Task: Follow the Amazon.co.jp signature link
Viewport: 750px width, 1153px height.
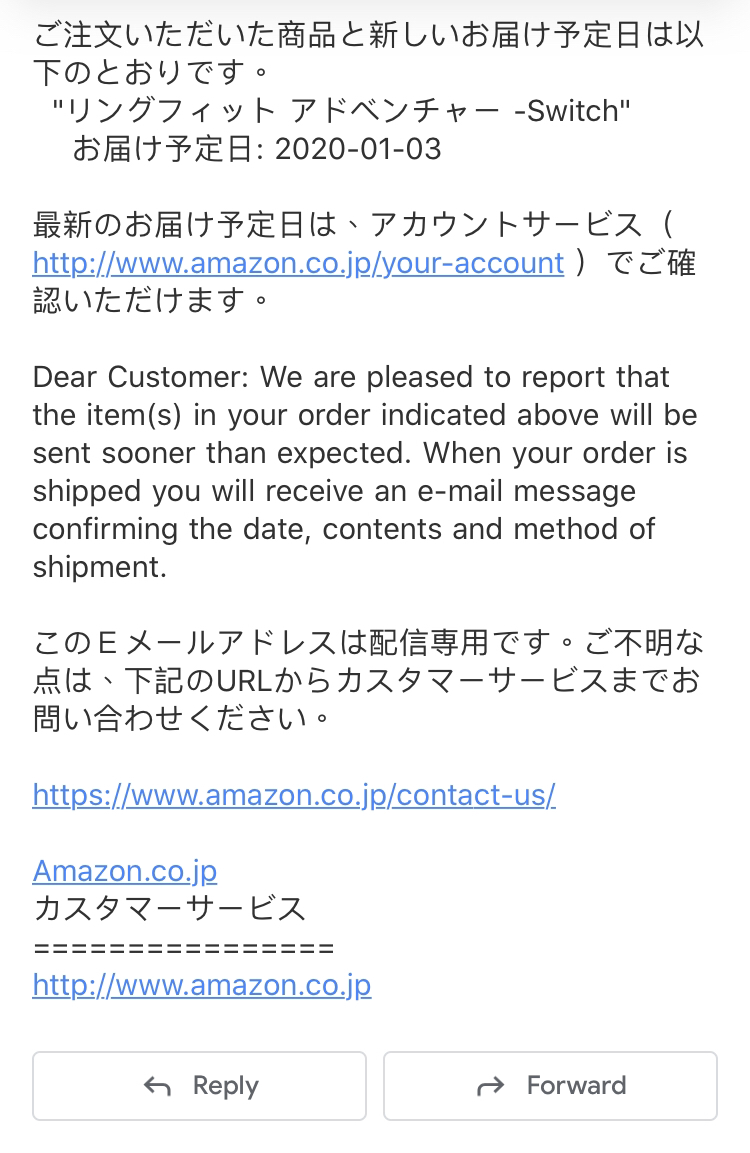Action: 125,871
